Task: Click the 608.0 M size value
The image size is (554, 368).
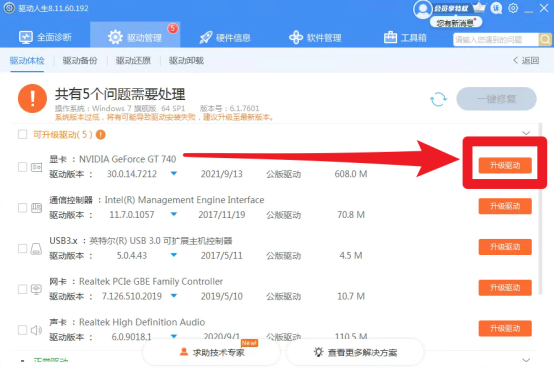Action: click(x=351, y=174)
